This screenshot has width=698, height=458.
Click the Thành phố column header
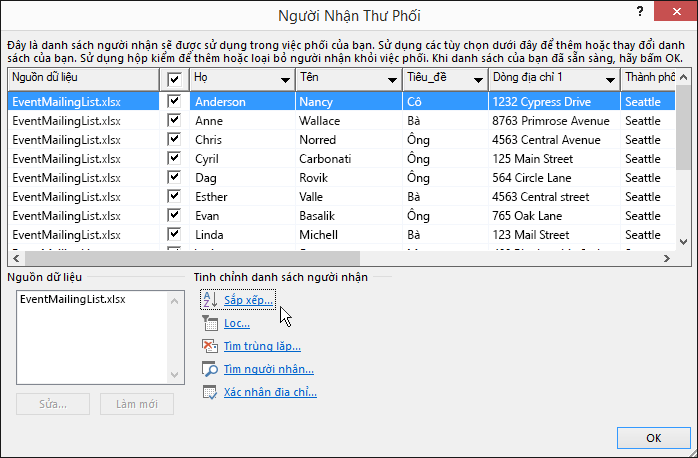[648, 80]
